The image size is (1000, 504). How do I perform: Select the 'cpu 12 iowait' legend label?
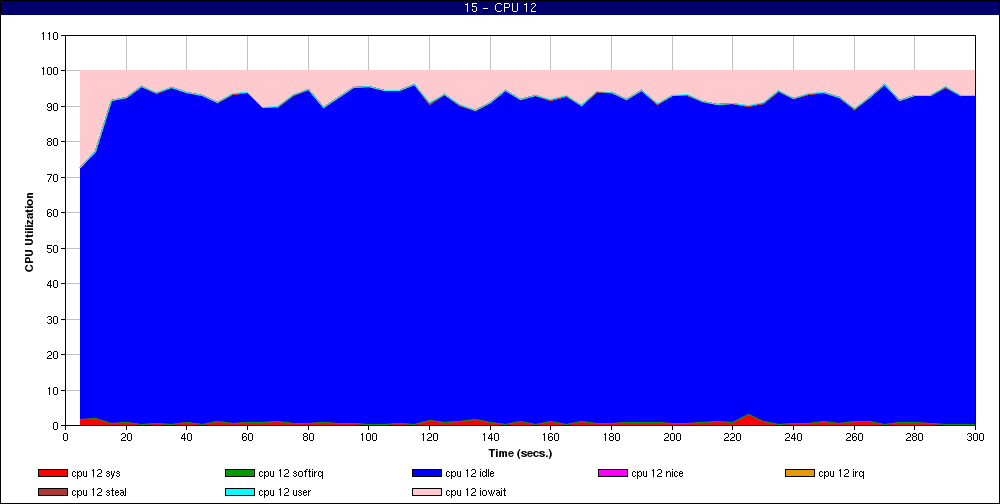tap(476, 493)
